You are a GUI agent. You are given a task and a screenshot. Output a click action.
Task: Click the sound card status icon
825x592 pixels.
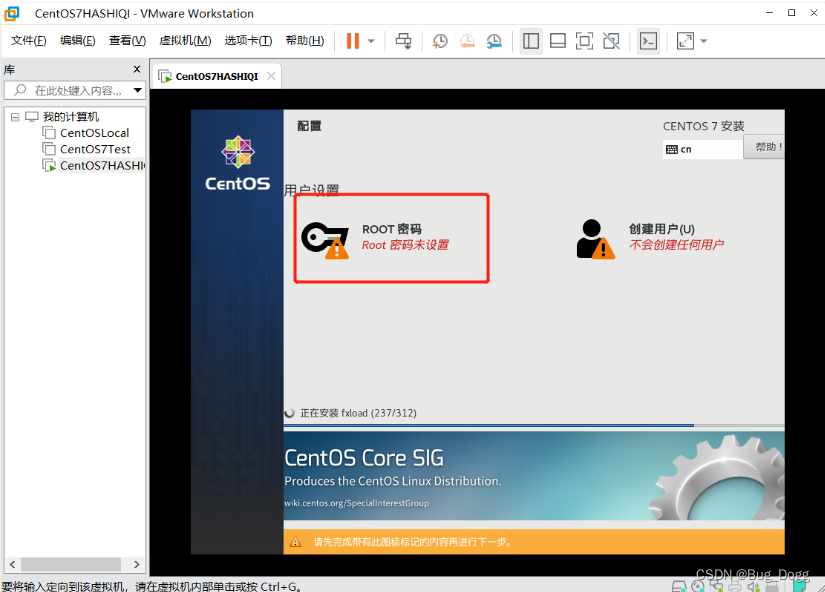753,586
